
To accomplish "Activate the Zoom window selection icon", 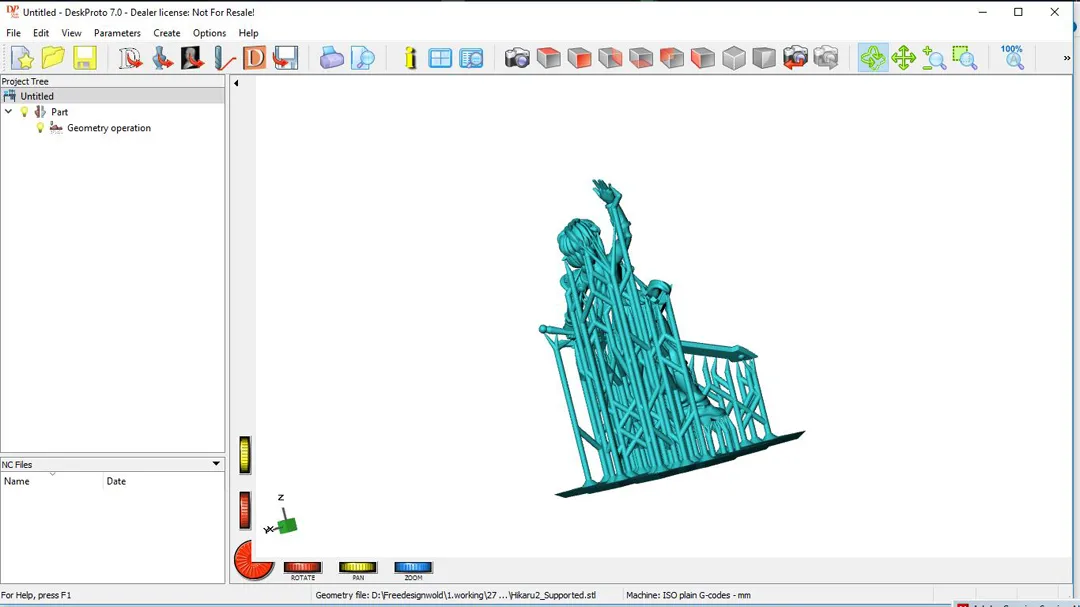I will [965, 58].
